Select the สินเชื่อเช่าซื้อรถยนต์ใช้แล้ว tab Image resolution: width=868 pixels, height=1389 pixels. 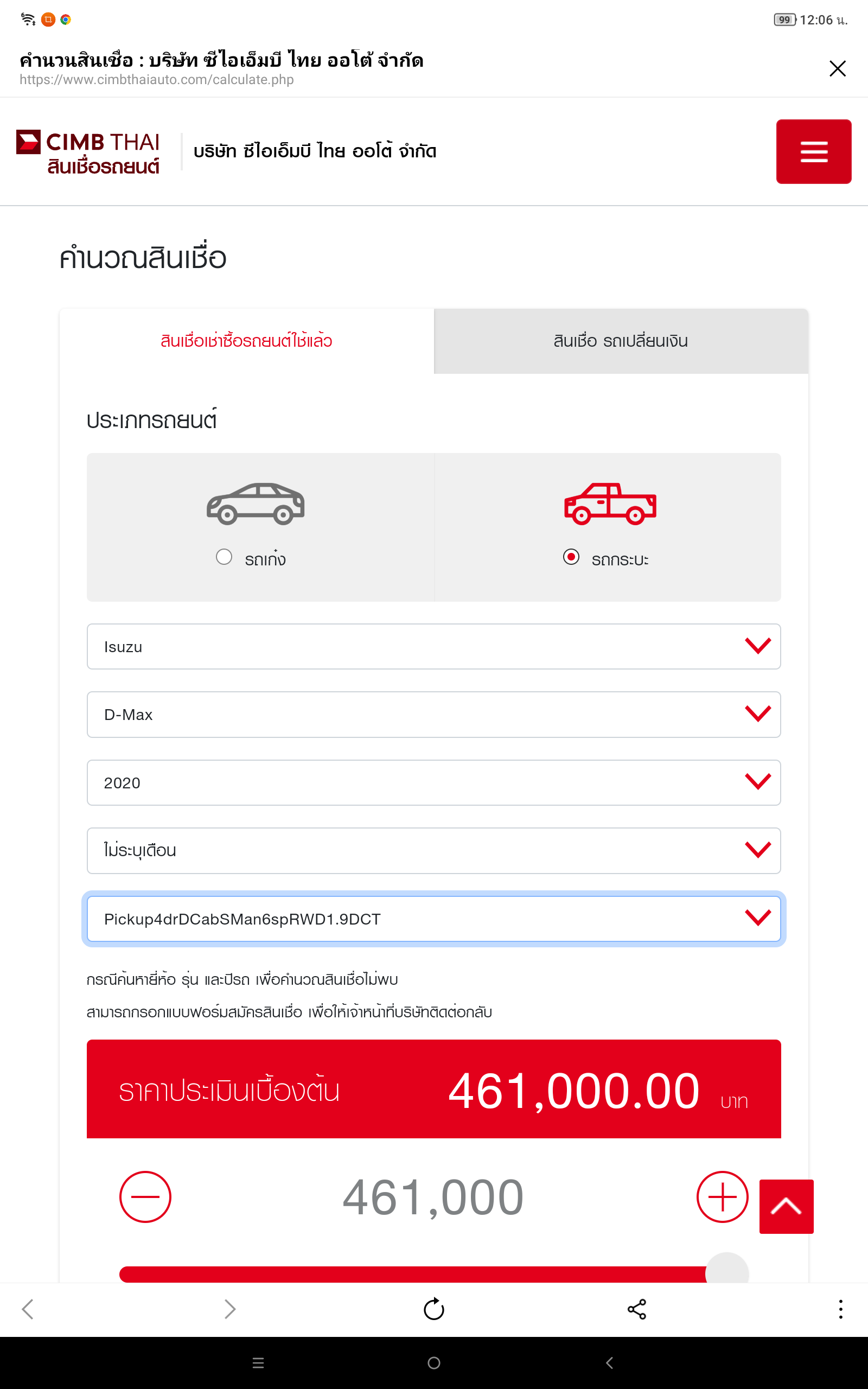246,341
